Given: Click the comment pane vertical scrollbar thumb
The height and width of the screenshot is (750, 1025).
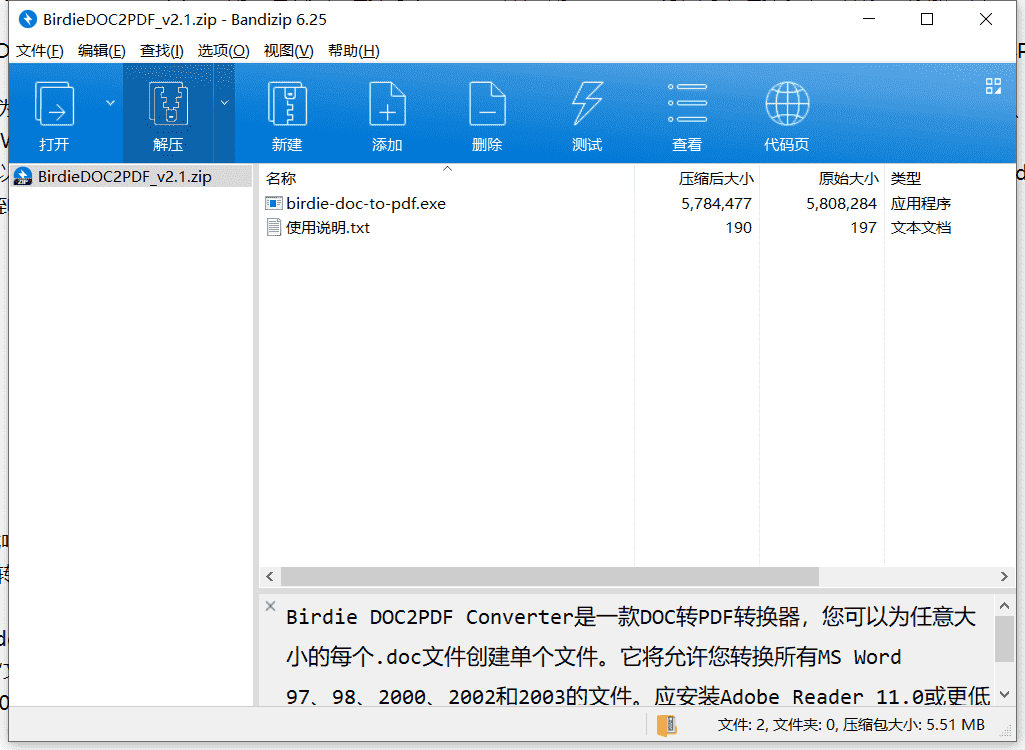Looking at the screenshot, I should click(x=1004, y=639).
